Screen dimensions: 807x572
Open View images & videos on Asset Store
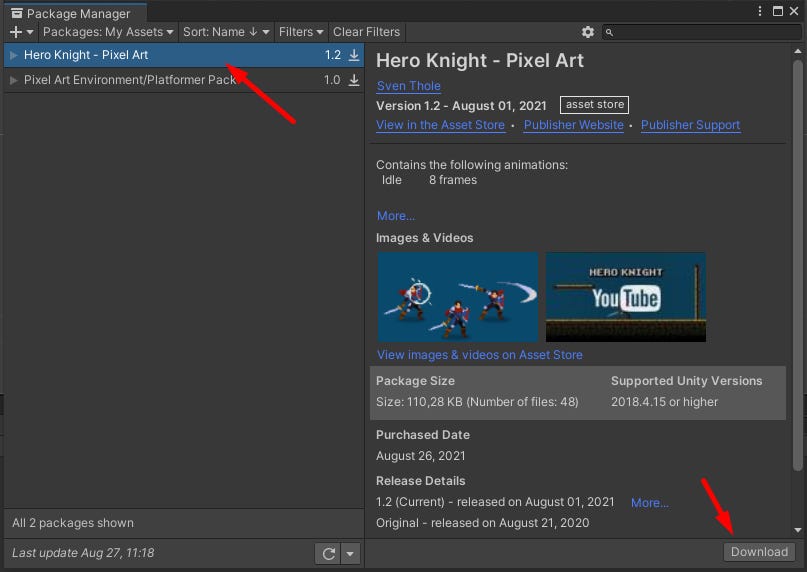coord(480,355)
